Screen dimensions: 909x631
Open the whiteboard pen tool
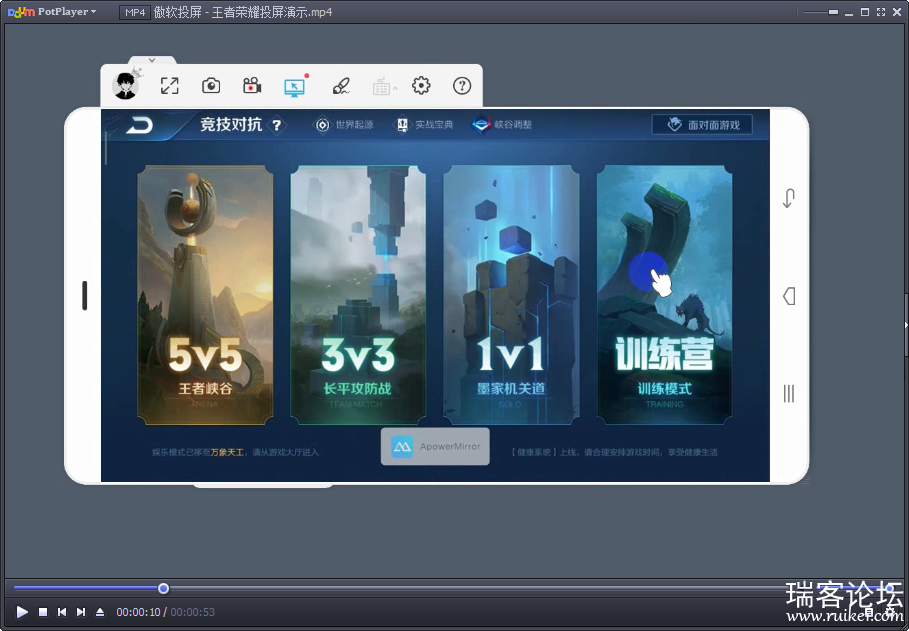(x=341, y=86)
